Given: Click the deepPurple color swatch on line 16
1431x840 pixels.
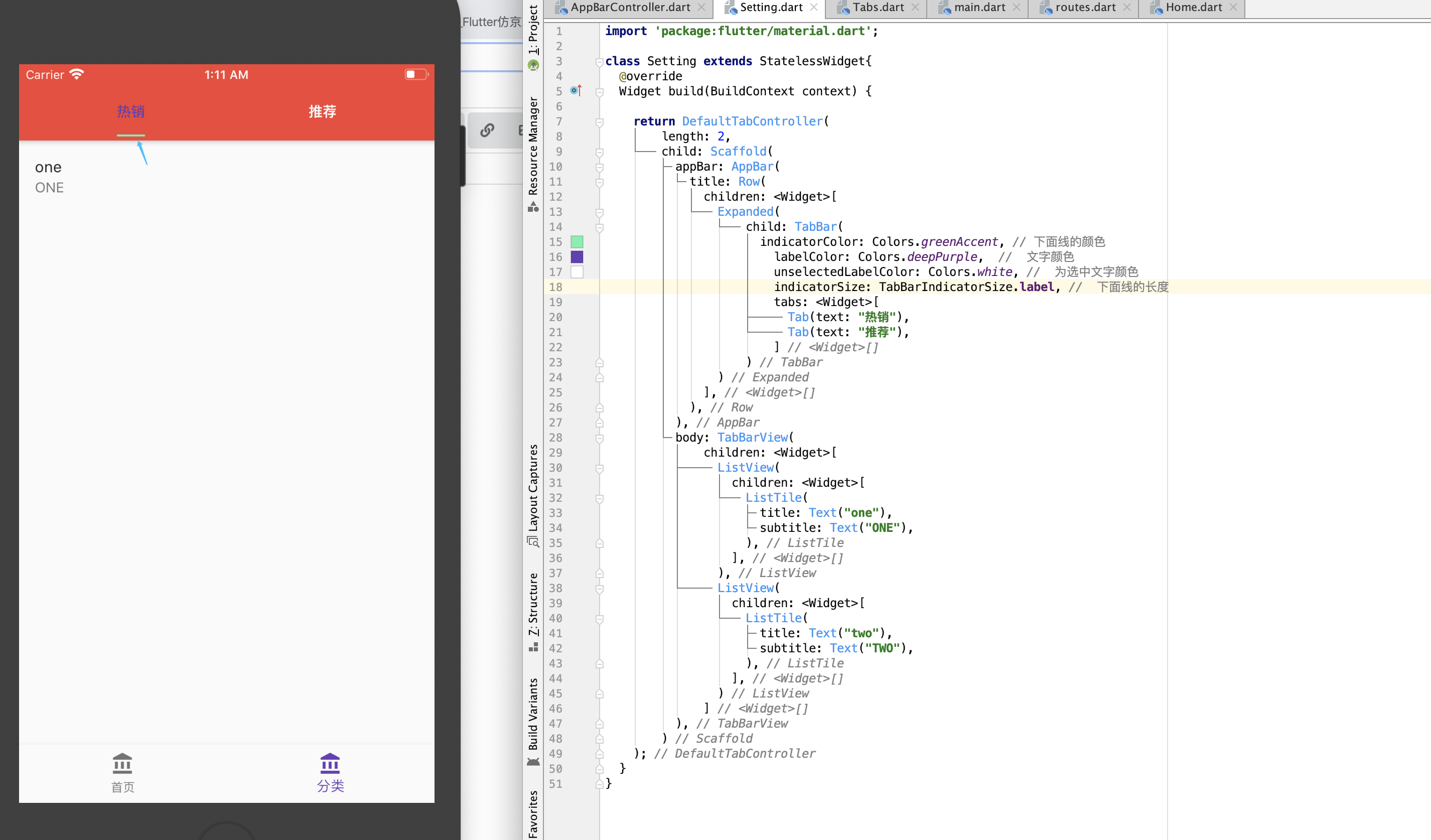Looking at the screenshot, I should pos(577,257).
